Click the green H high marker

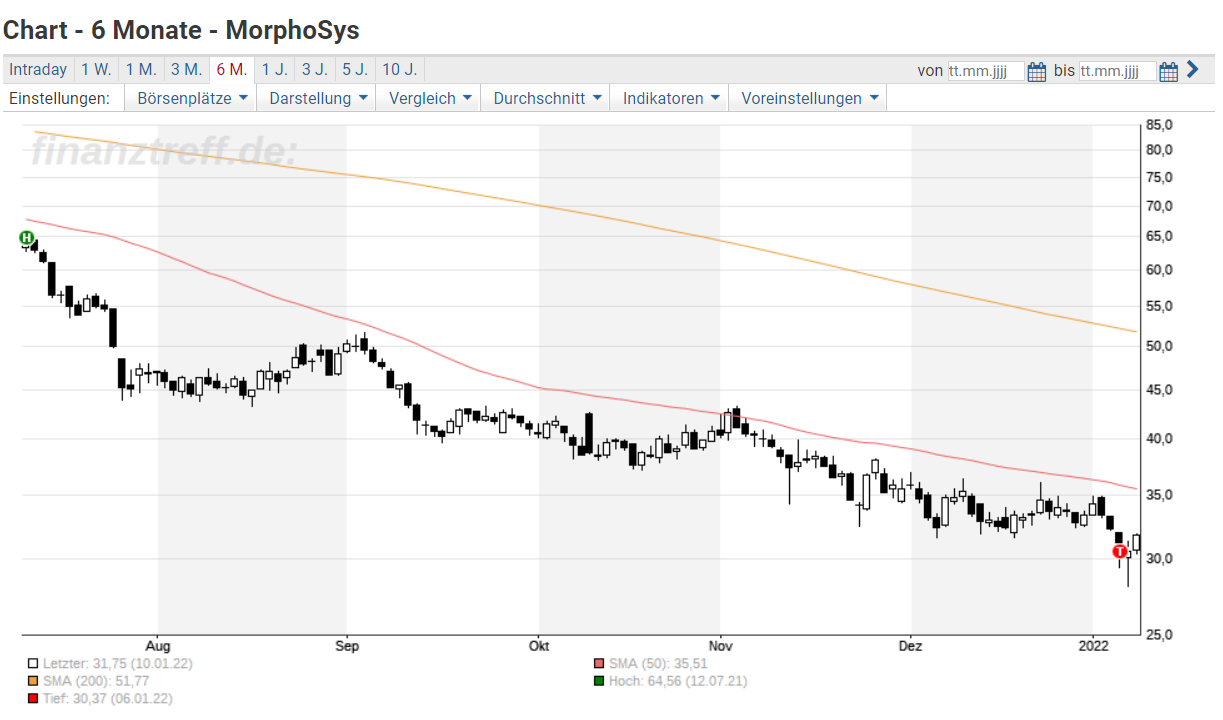27,238
